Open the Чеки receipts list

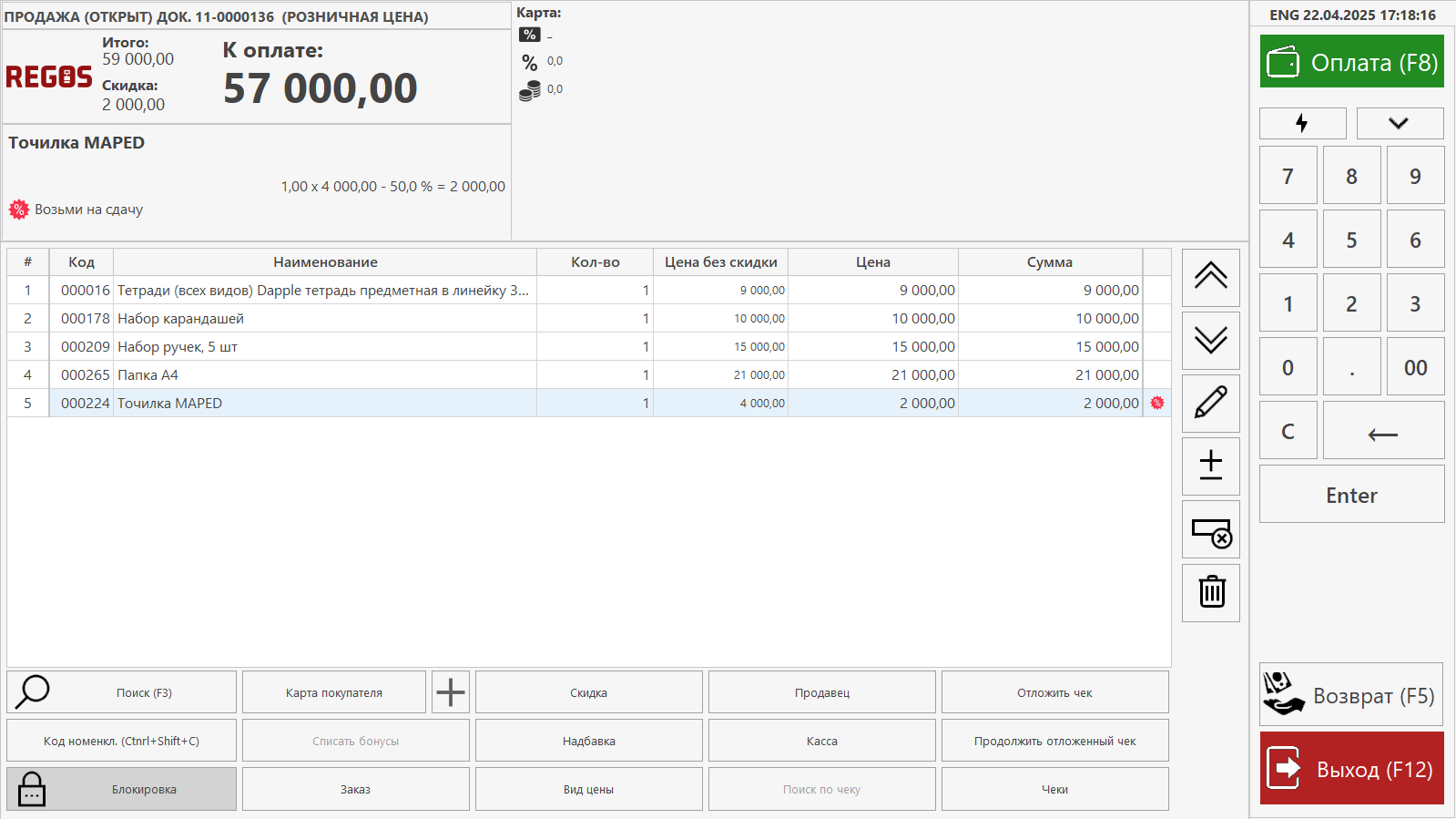point(1054,789)
